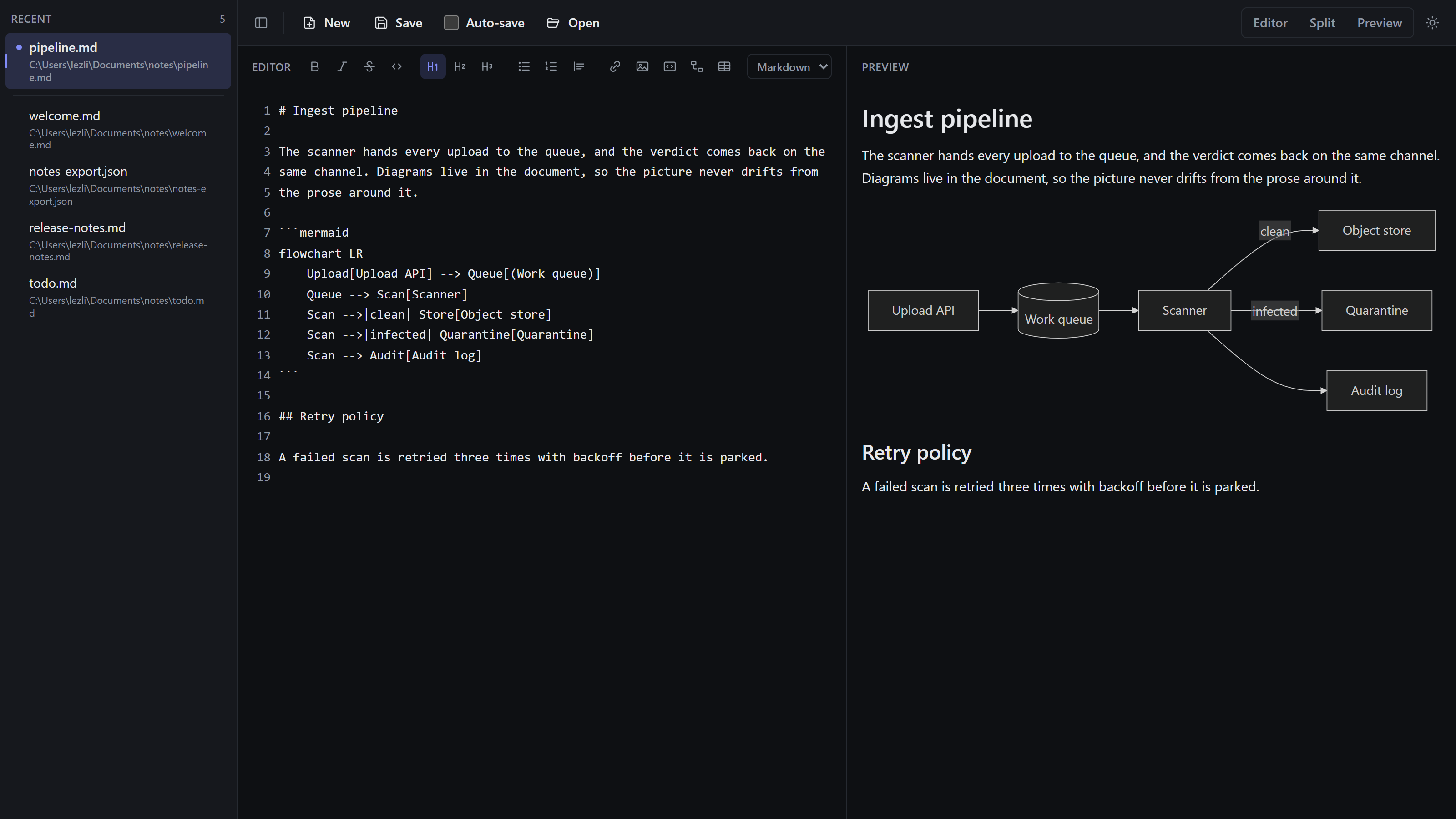The image size is (1456, 819).
Task: Click the 'Scan --> Audit[Audit log]' editor line
Action: [394, 355]
